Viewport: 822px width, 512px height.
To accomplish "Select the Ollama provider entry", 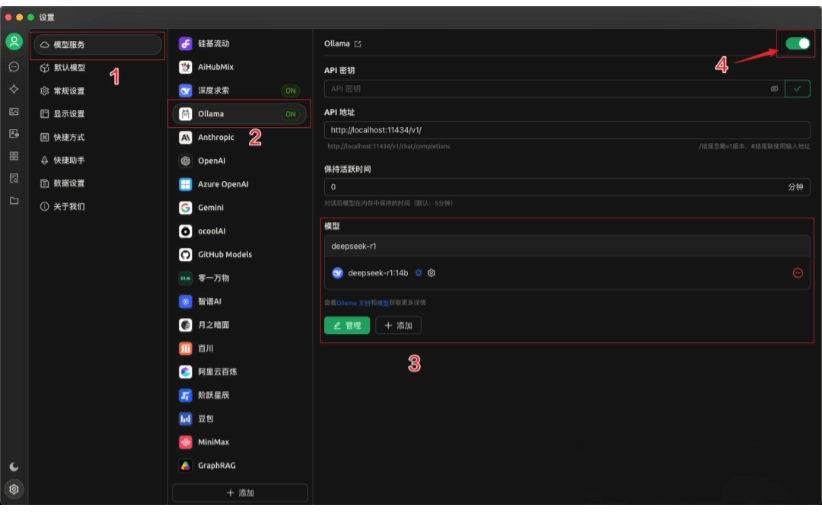I will pyautogui.click(x=239, y=114).
